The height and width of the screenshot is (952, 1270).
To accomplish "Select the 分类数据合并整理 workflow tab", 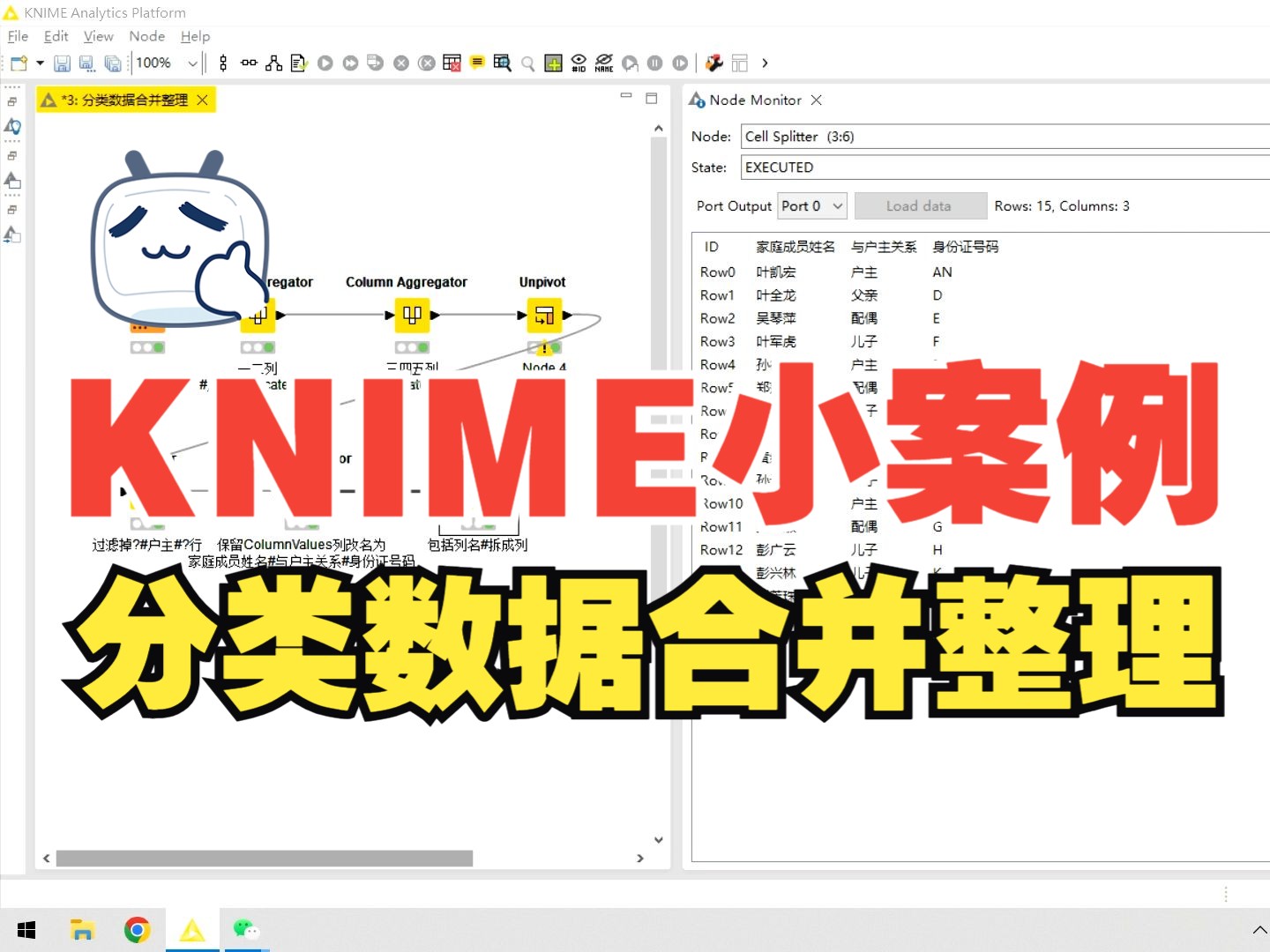I will 124,100.
